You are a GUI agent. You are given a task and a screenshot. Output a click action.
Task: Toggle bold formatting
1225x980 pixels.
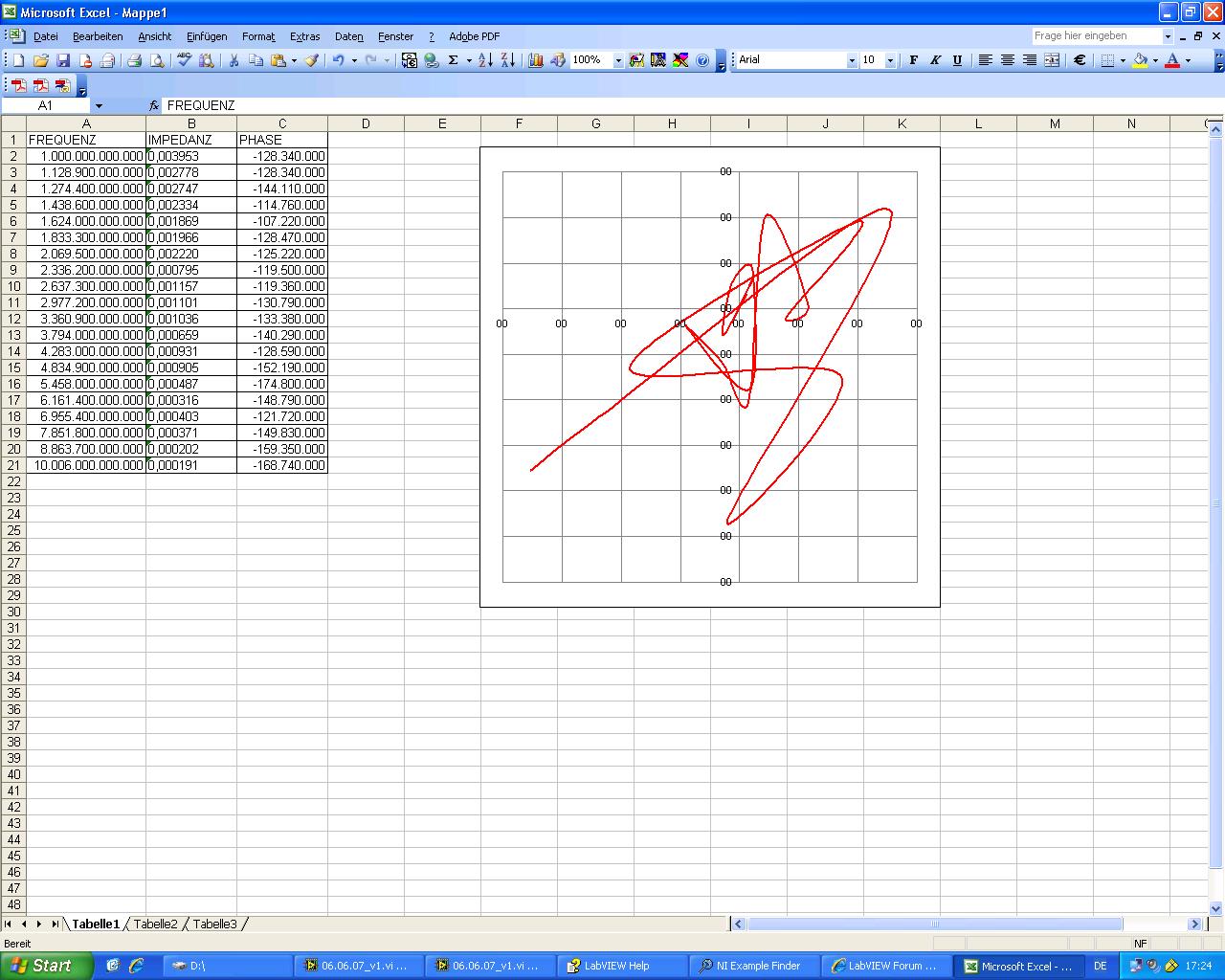[913, 60]
